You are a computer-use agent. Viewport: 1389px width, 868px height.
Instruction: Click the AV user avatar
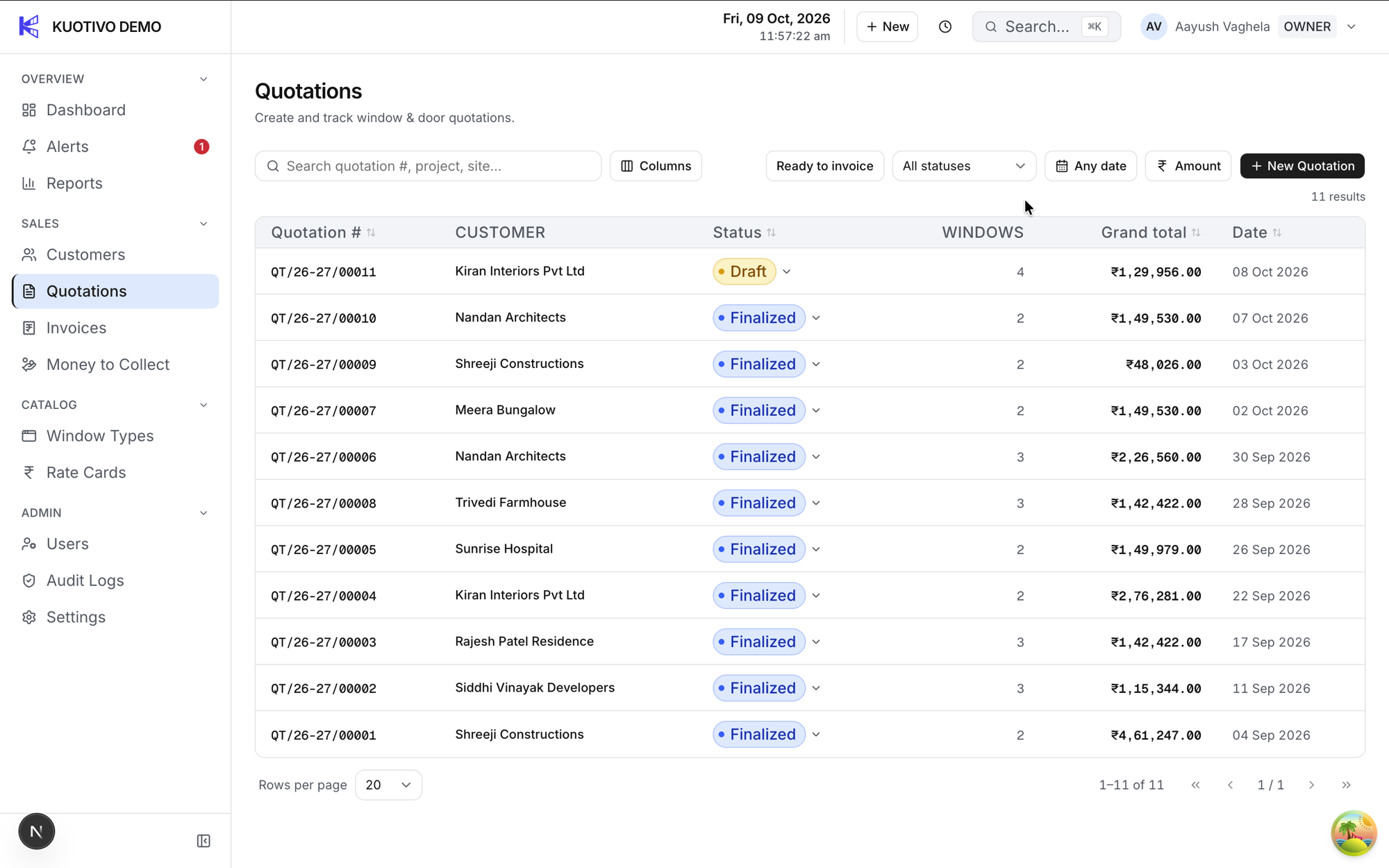(x=1154, y=26)
